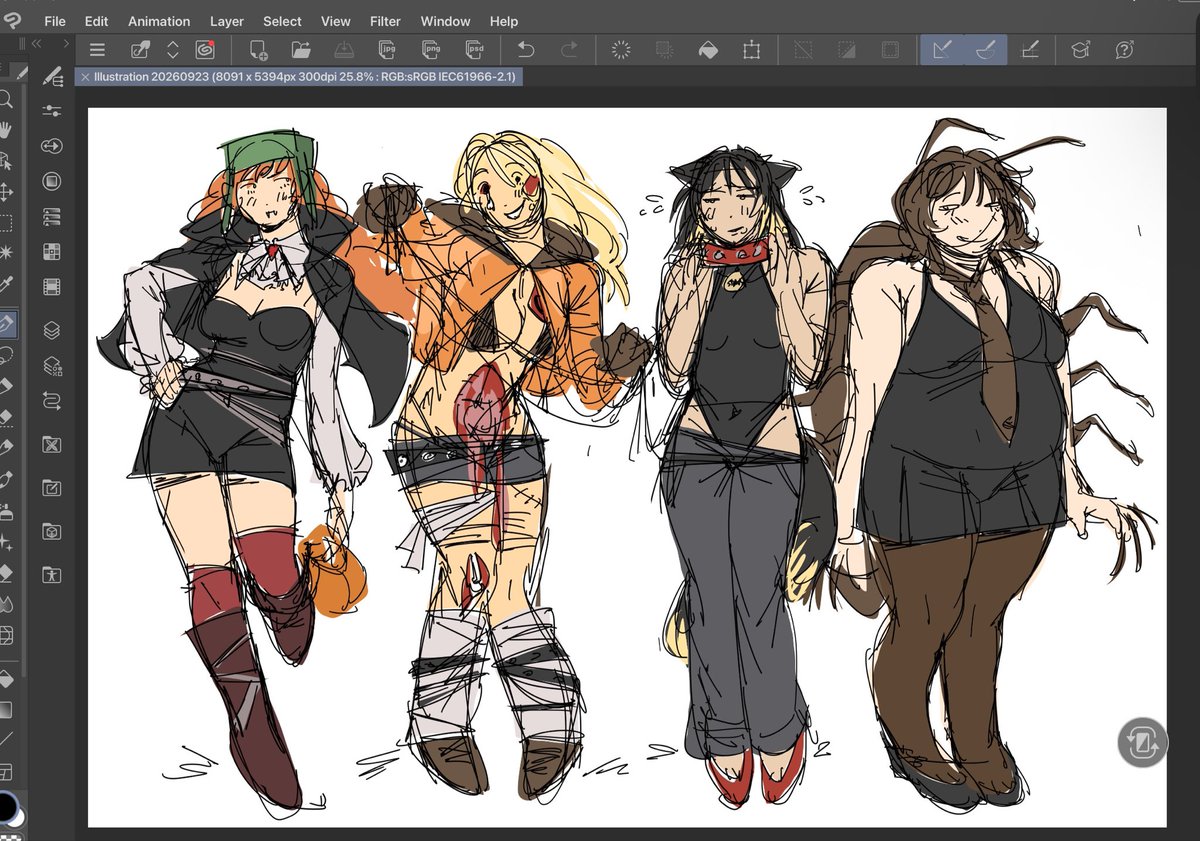Image resolution: width=1200 pixels, height=841 pixels.
Task: Toggle Snap to Grid
Action: pos(1030,50)
